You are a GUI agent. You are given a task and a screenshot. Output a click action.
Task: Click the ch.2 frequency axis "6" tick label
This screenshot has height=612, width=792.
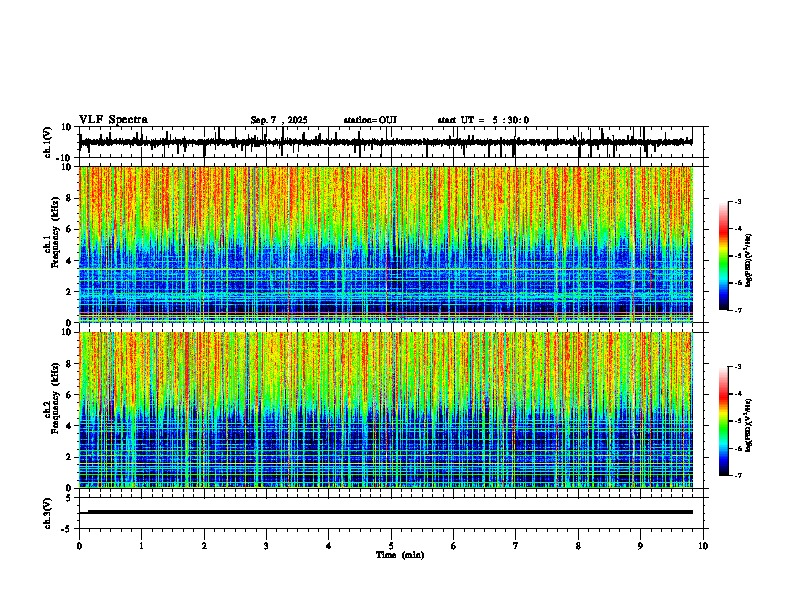(69, 394)
